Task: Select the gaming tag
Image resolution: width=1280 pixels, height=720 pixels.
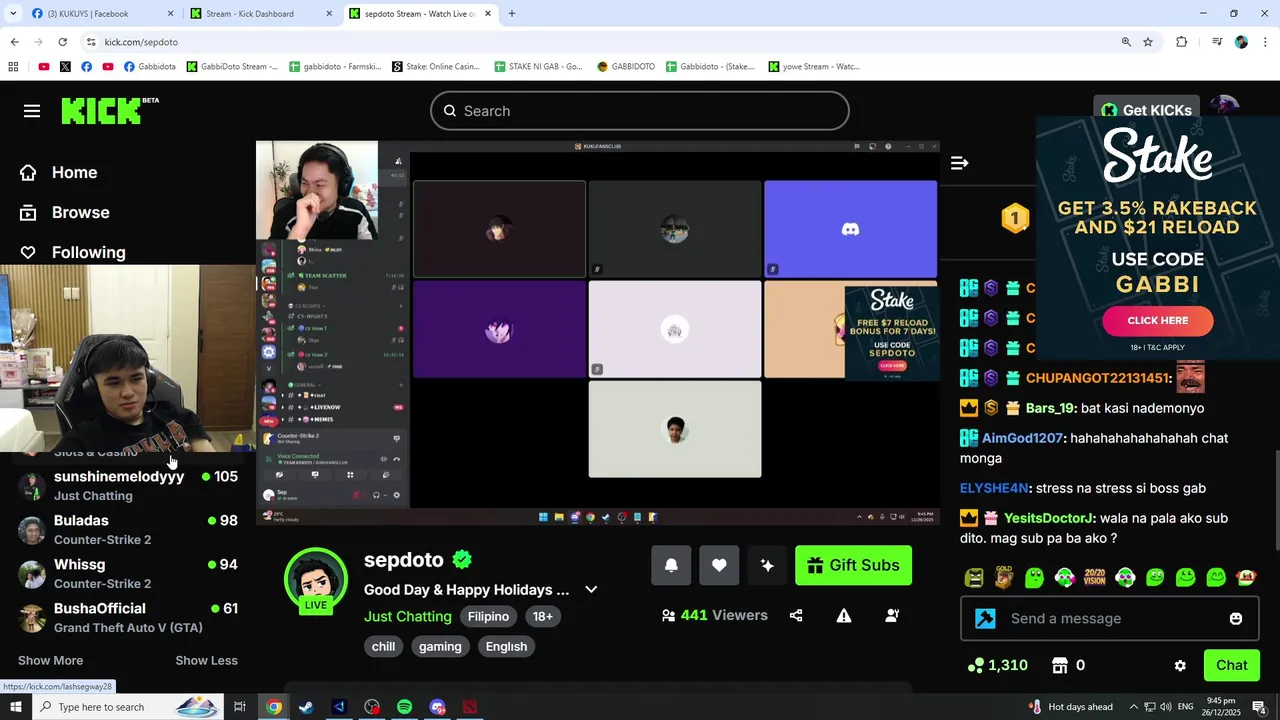Action: pyautogui.click(x=440, y=646)
